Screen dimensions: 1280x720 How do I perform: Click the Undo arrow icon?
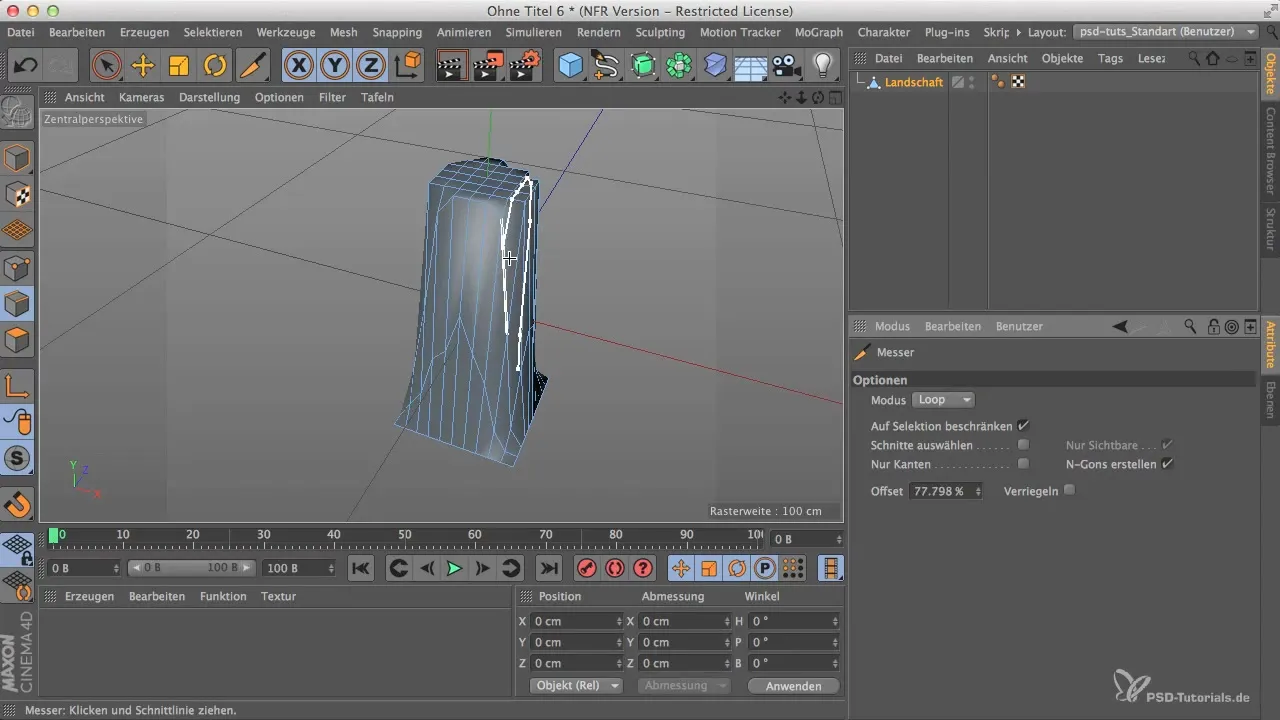click(26, 66)
